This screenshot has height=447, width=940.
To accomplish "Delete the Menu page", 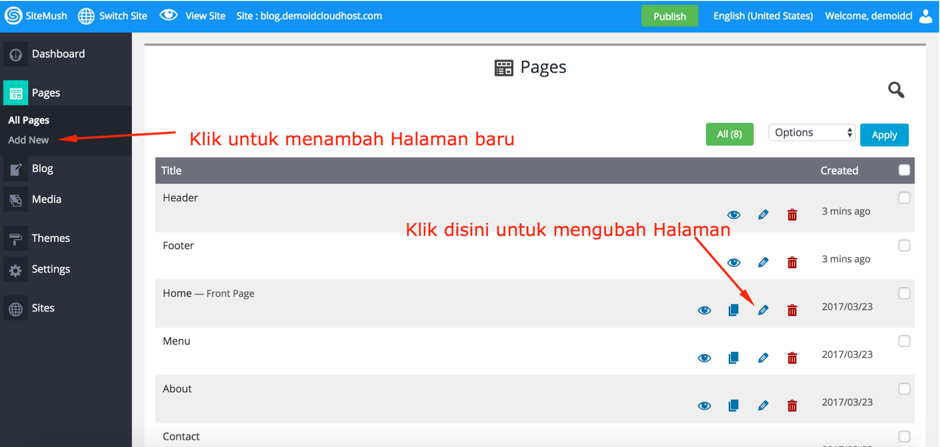I will tap(792, 358).
